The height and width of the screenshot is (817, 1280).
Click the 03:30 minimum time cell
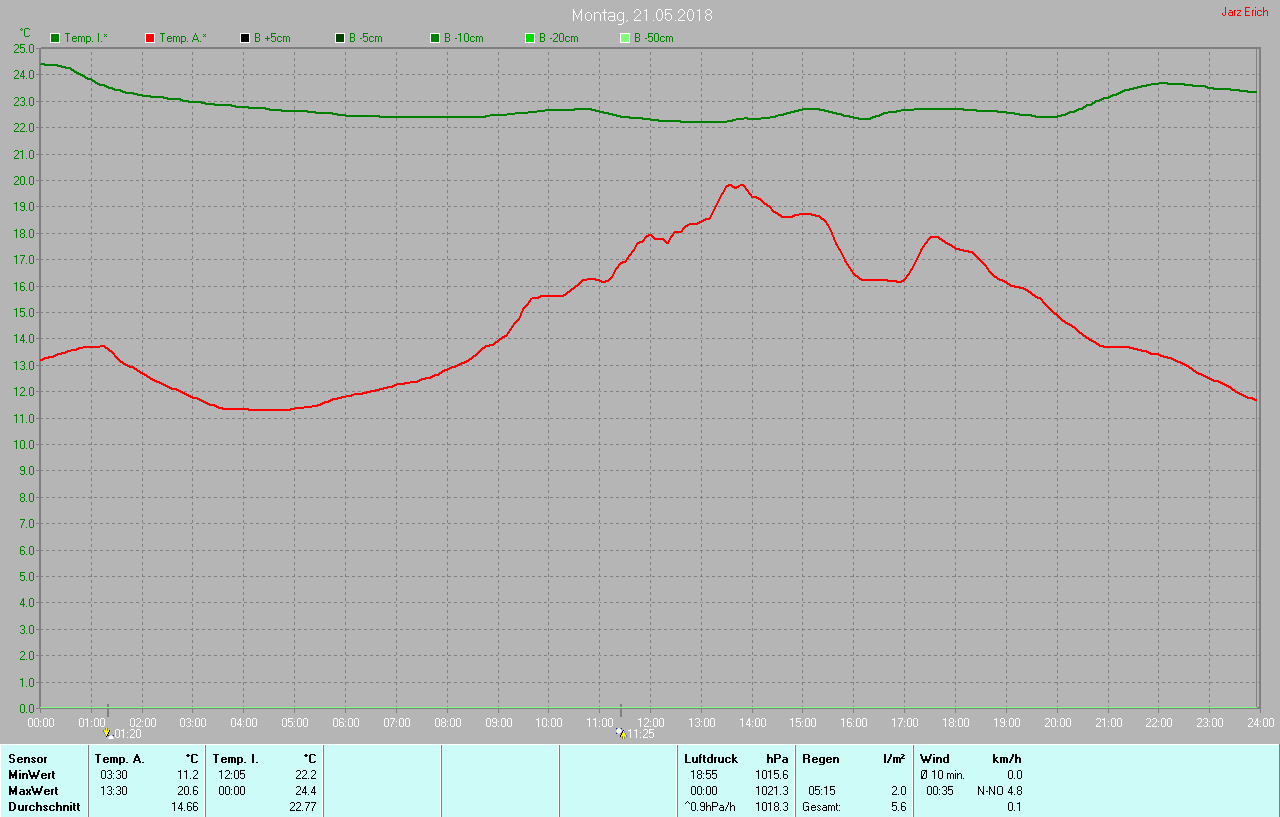coord(114,775)
